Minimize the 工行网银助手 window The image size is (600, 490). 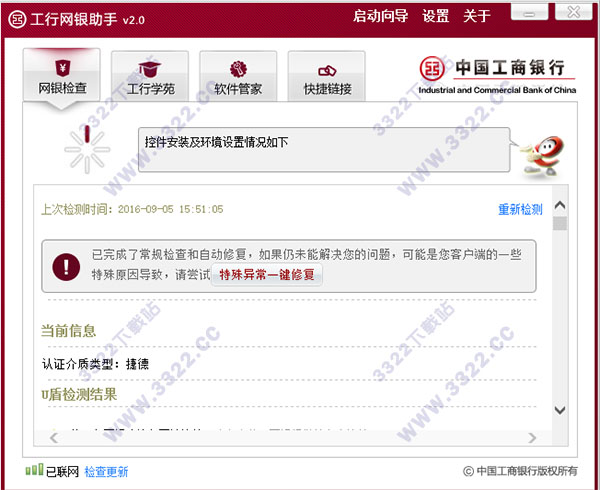point(530,13)
